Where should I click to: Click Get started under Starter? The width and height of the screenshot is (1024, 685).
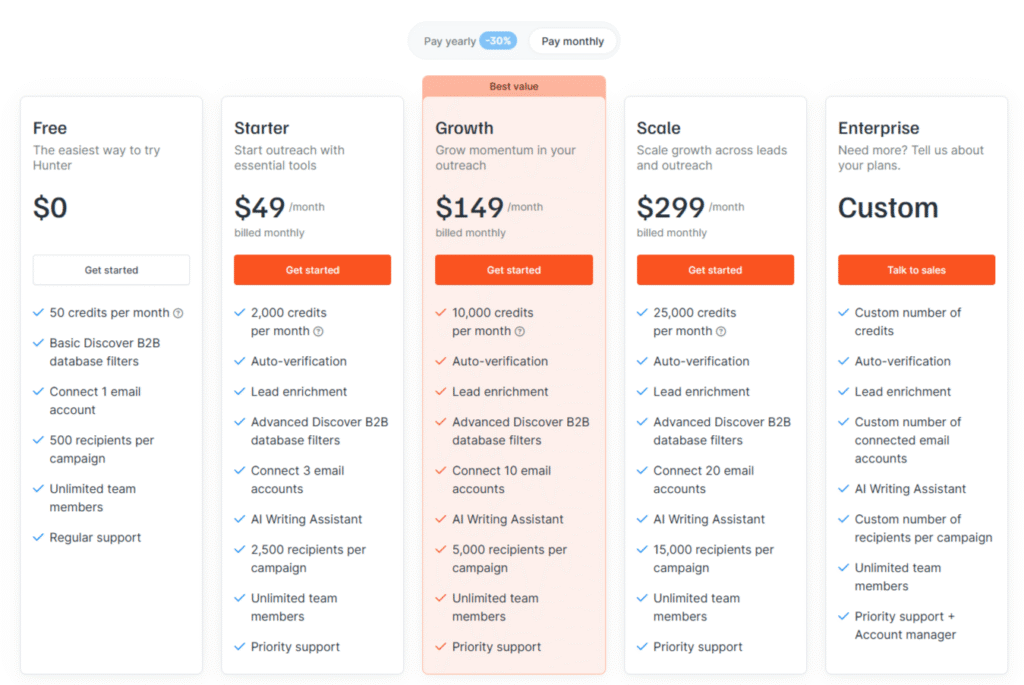click(312, 269)
